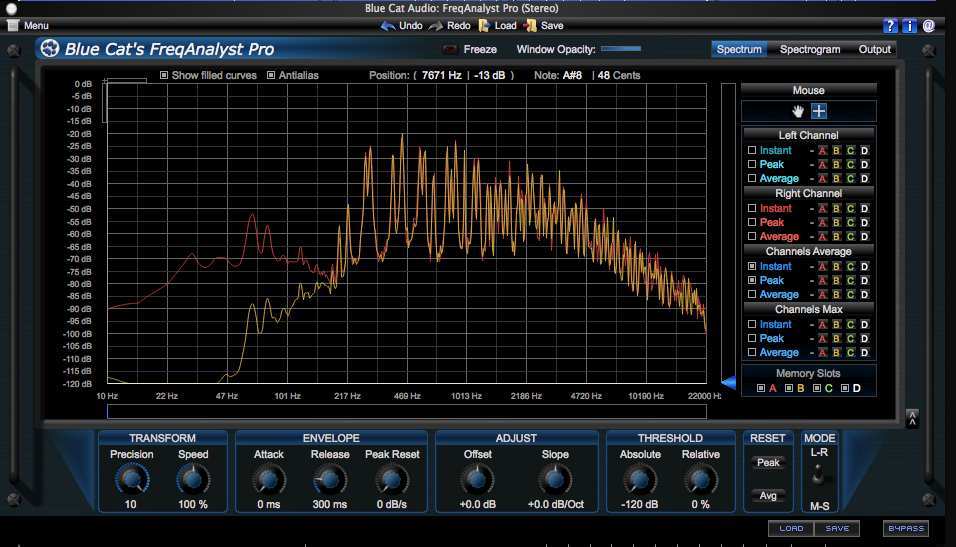This screenshot has width=956, height=547.
Task: Select the hand pan mouse tool
Action: coord(799,111)
